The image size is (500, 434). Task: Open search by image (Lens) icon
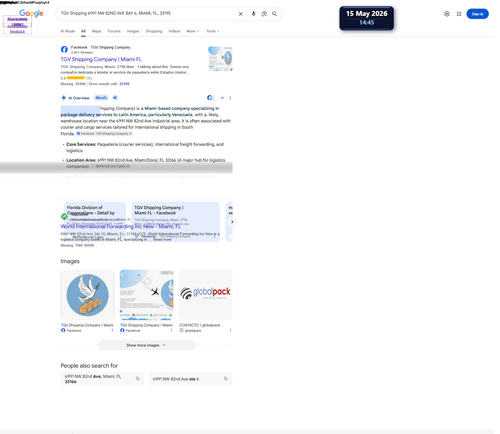264,14
